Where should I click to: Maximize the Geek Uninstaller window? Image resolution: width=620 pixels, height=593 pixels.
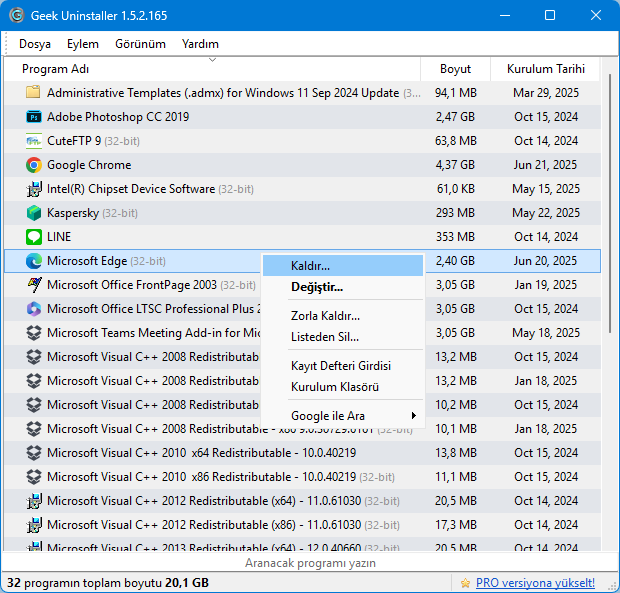click(x=550, y=15)
